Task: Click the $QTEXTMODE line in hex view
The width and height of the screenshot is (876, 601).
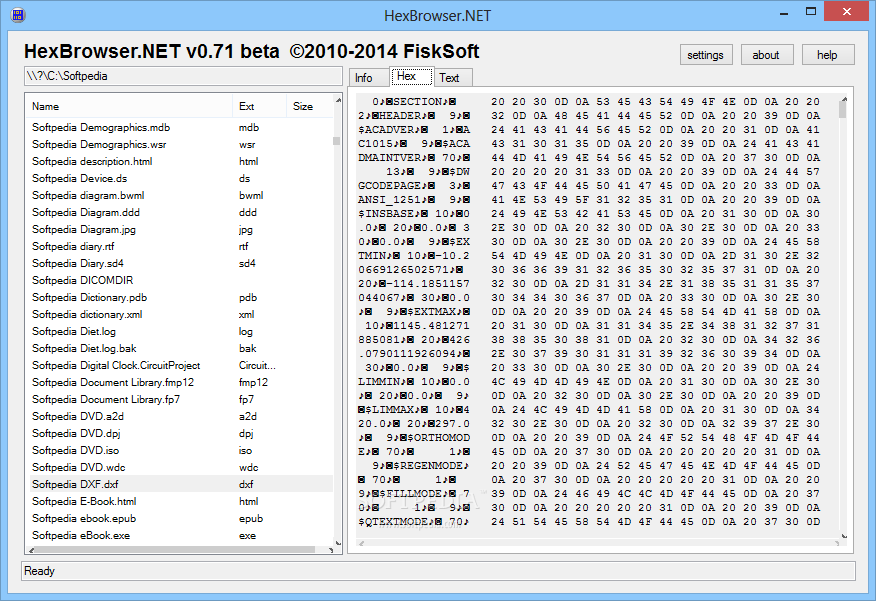Action: point(414,522)
